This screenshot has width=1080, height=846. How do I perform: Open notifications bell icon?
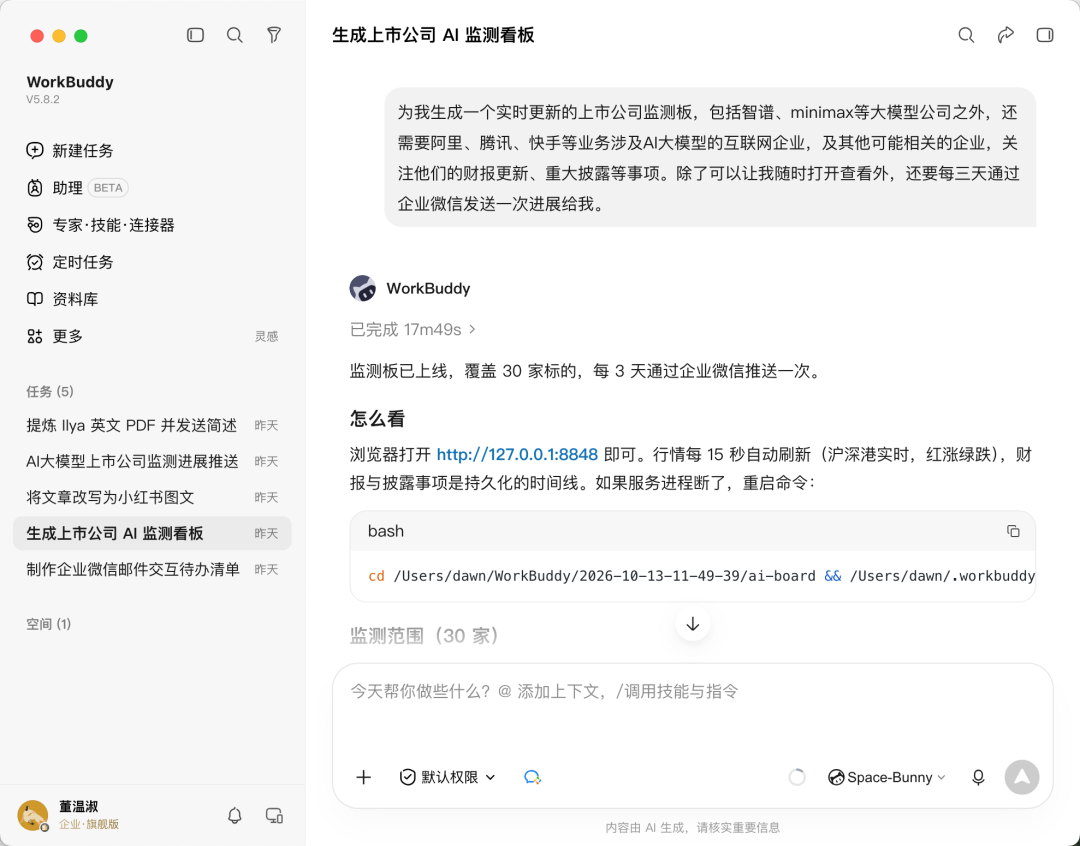(235, 816)
